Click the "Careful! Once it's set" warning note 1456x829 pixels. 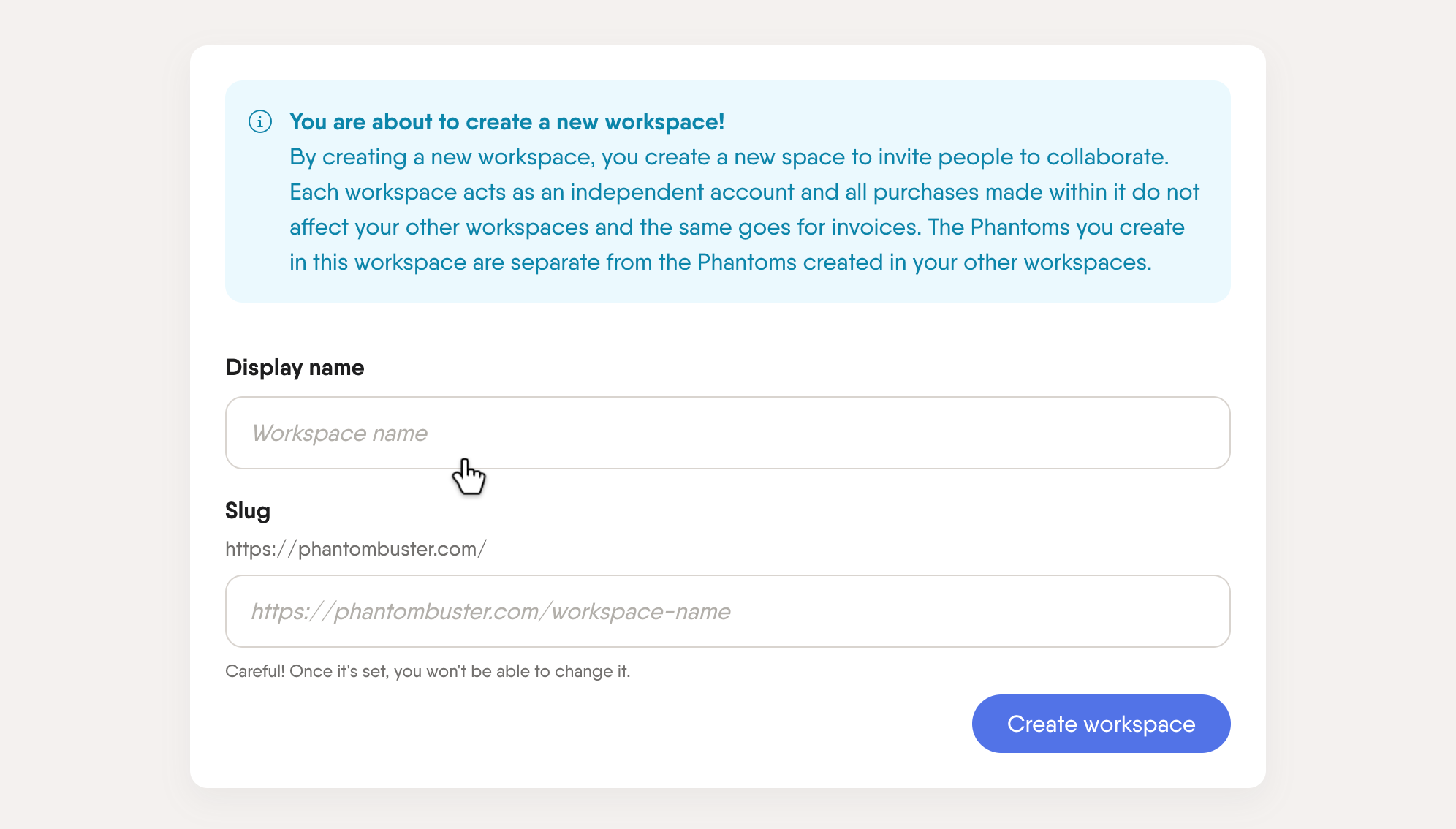pos(428,671)
